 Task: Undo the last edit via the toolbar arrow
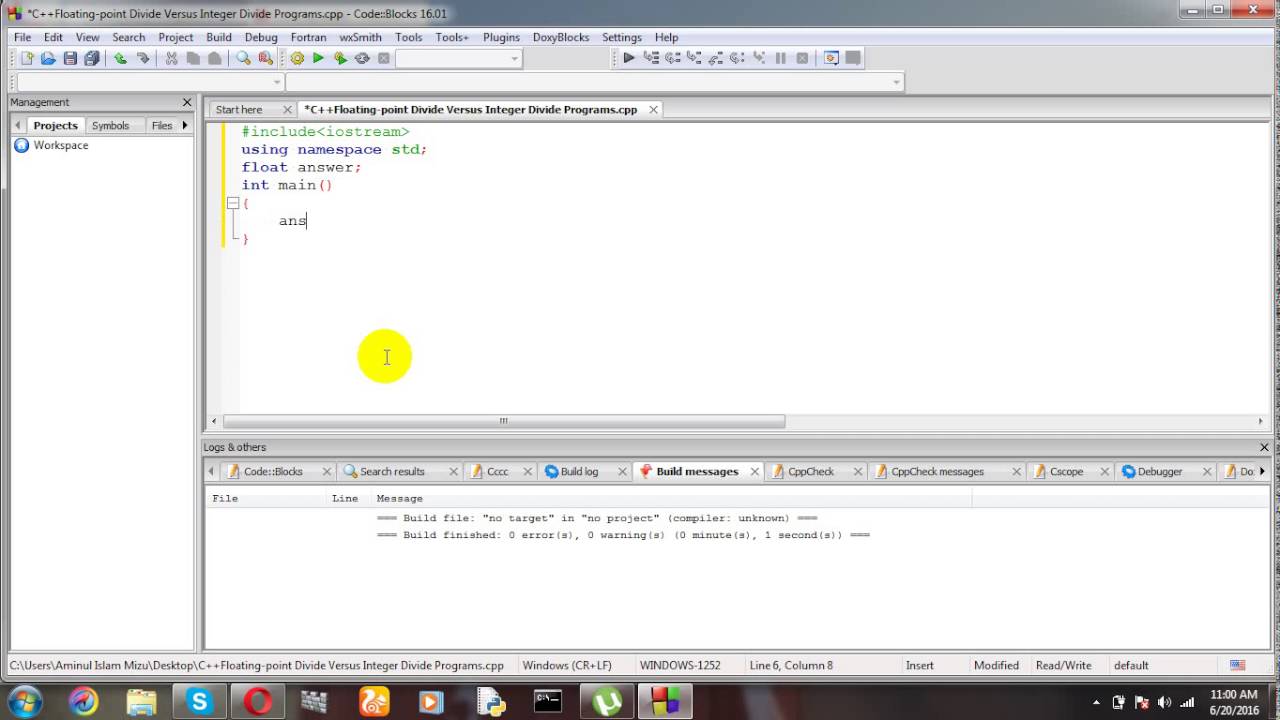point(120,58)
